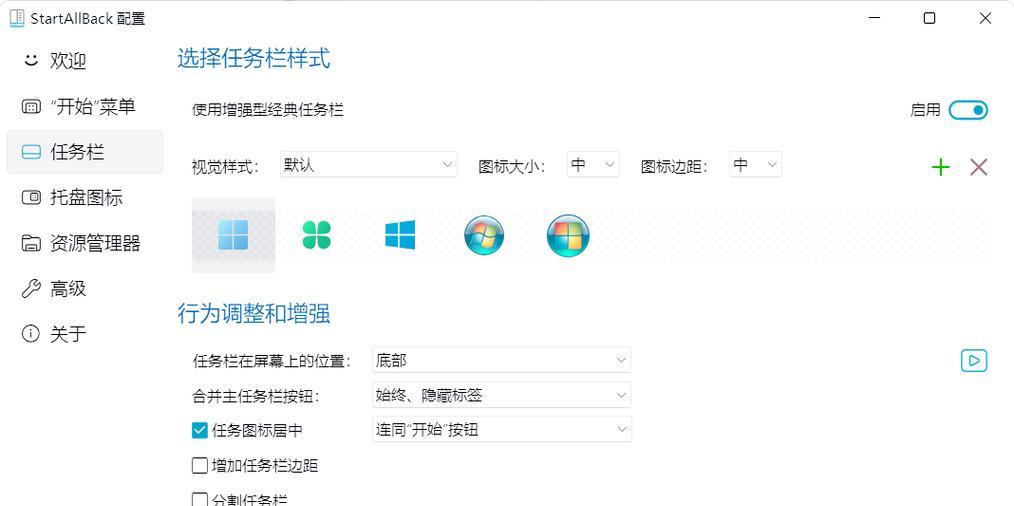Pick the Windows 7 orb start icon
The width and height of the screenshot is (1014, 506).
pos(484,235)
